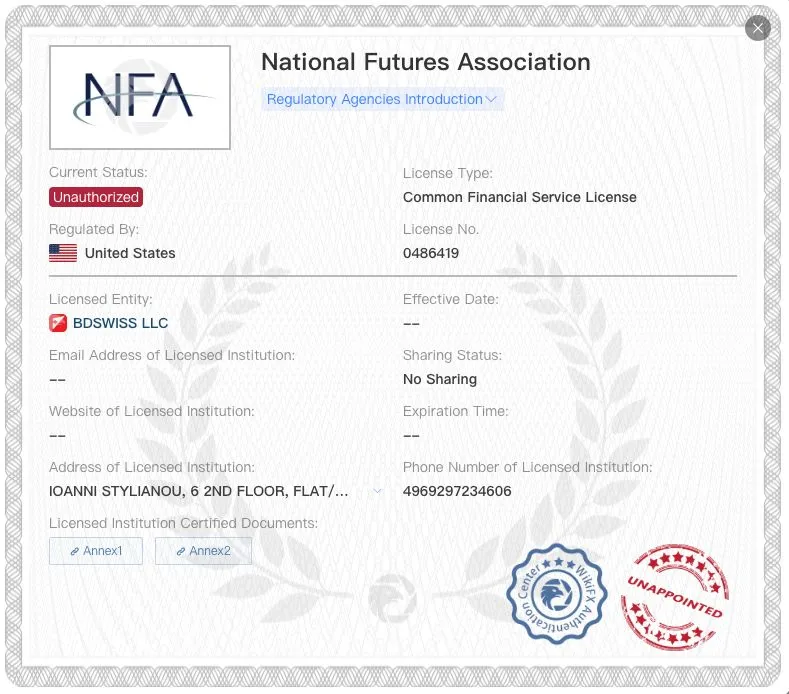Click Common Financial Service License text
This screenshot has width=789, height=694.
(x=520, y=197)
